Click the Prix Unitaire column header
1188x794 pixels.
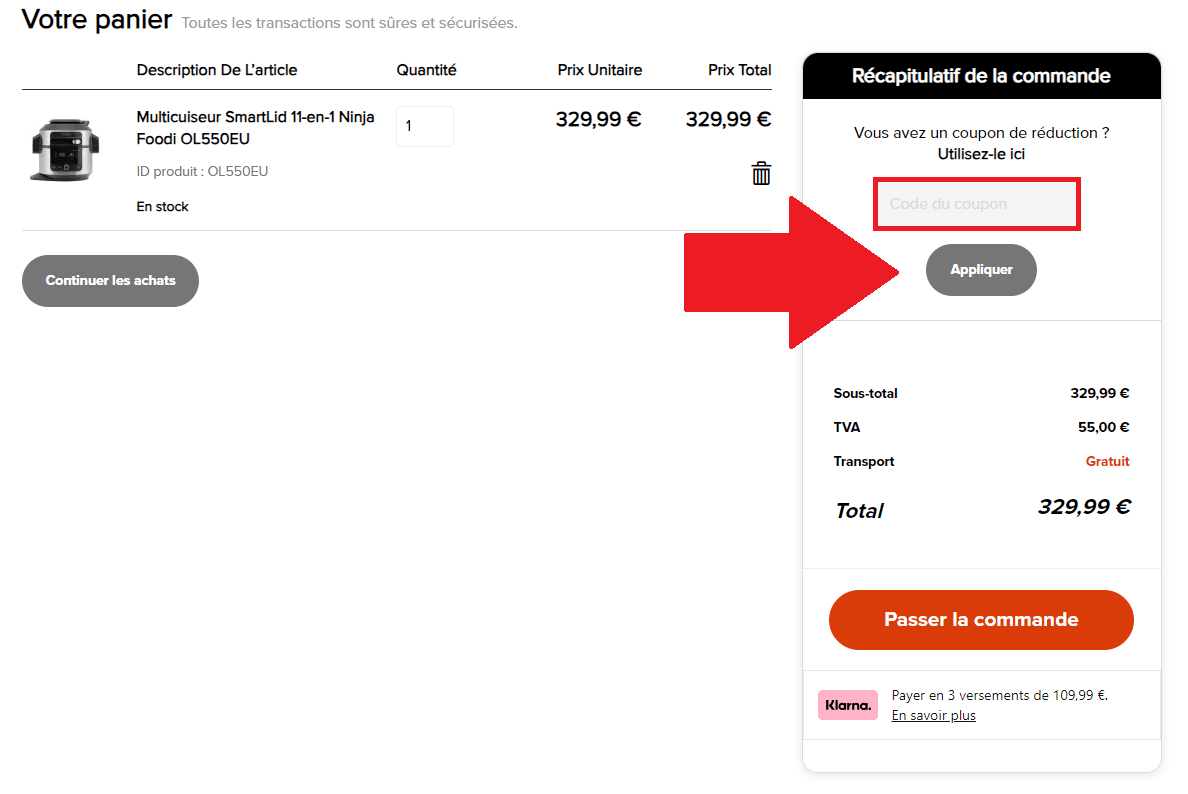click(x=599, y=70)
